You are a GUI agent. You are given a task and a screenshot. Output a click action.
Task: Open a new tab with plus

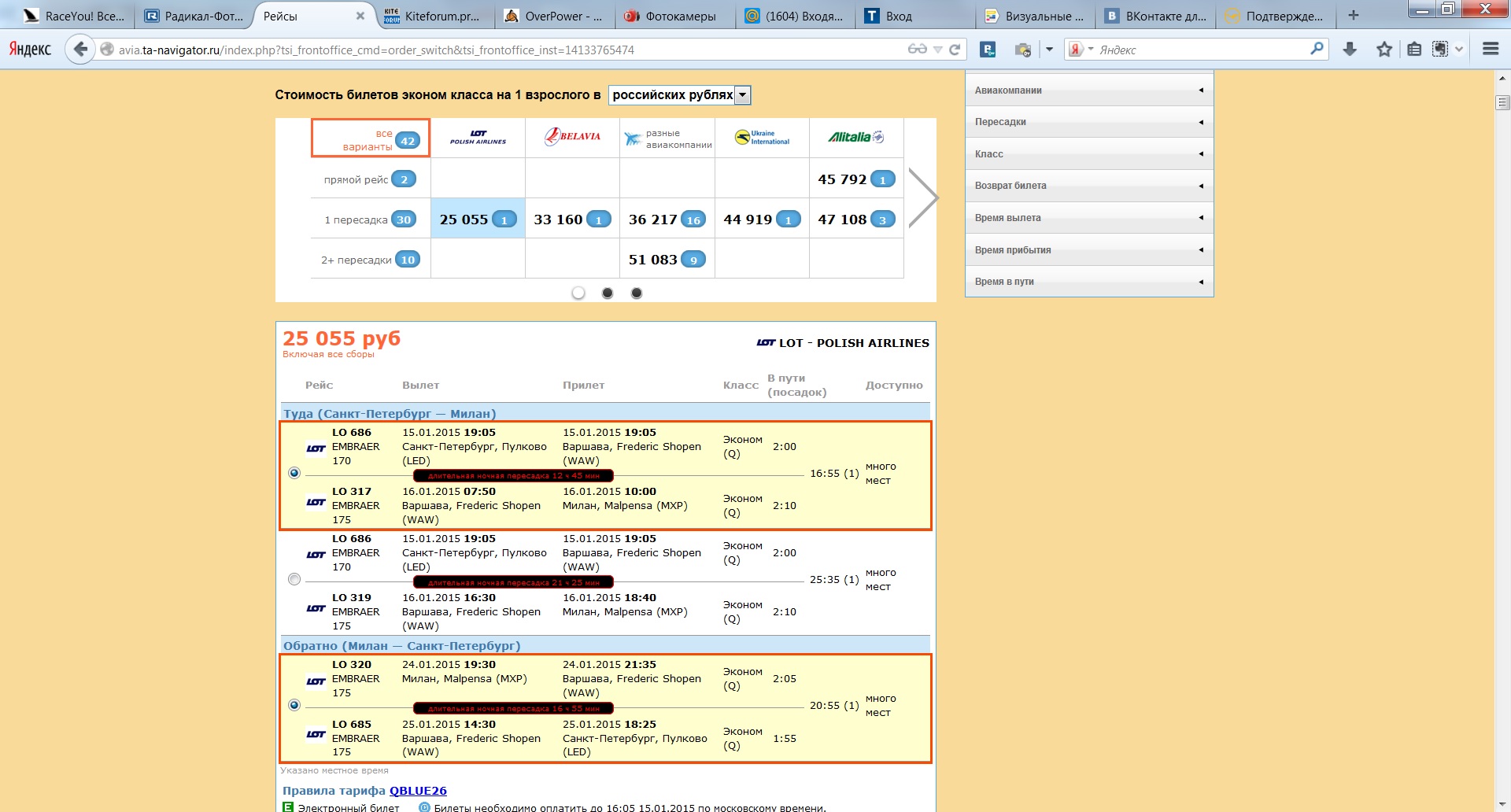pyautogui.click(x=1354, y=15)
